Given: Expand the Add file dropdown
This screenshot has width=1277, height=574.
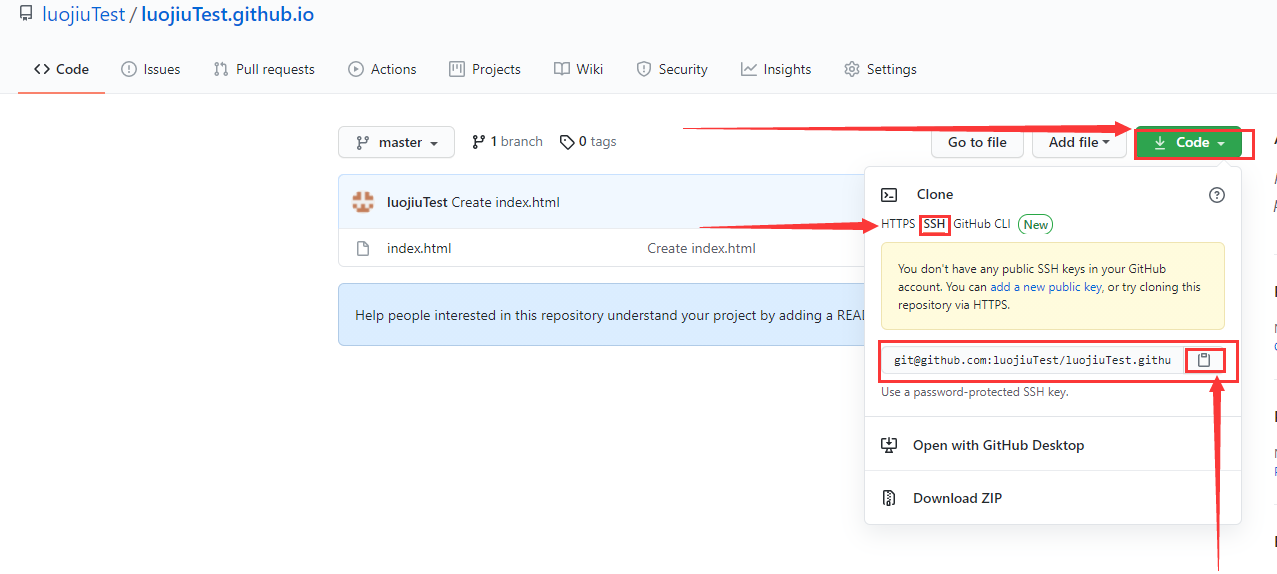Looking at the screenshot, I should coord(1079,143).
